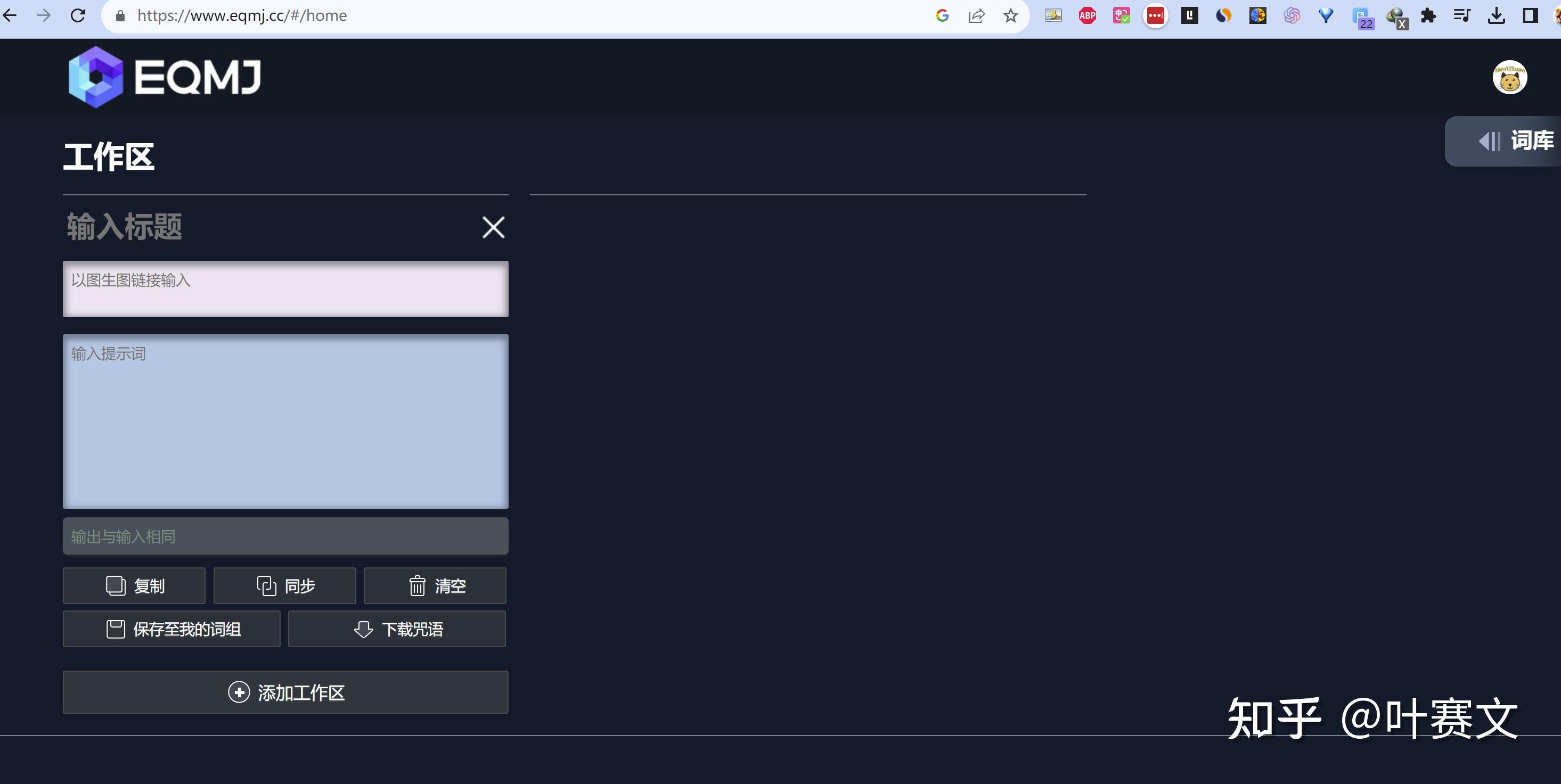Click the share icon in the address bar
The image size is (1561, 784).
point(976,15)
